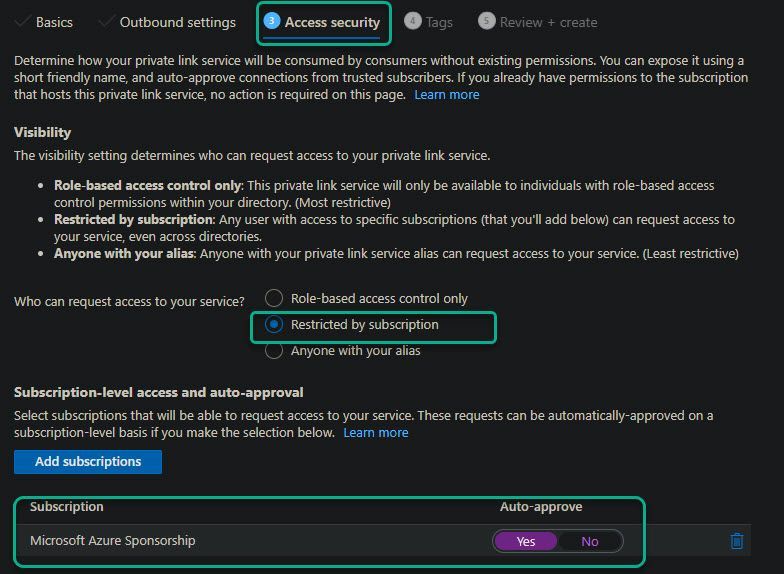Go back to the Basics tab
Screen dimensions: 784x574
click(54, 22)
